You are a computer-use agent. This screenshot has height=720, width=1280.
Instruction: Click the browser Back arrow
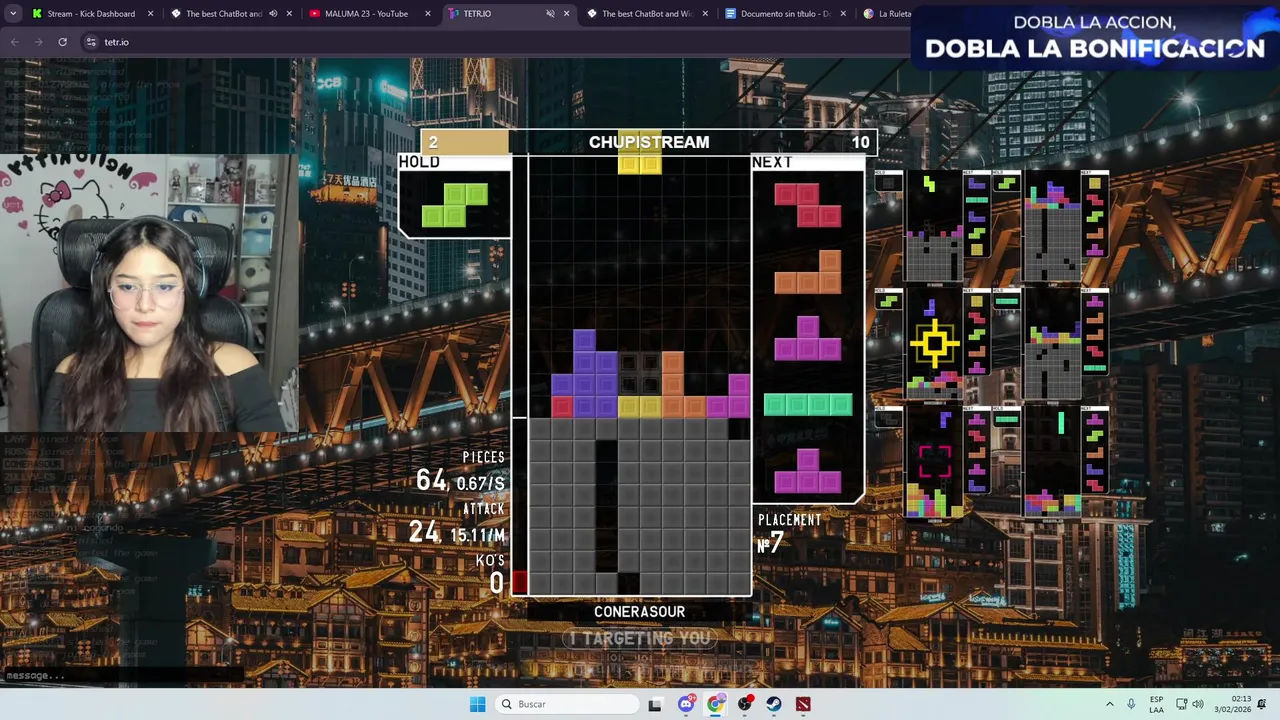coord(14,42)
